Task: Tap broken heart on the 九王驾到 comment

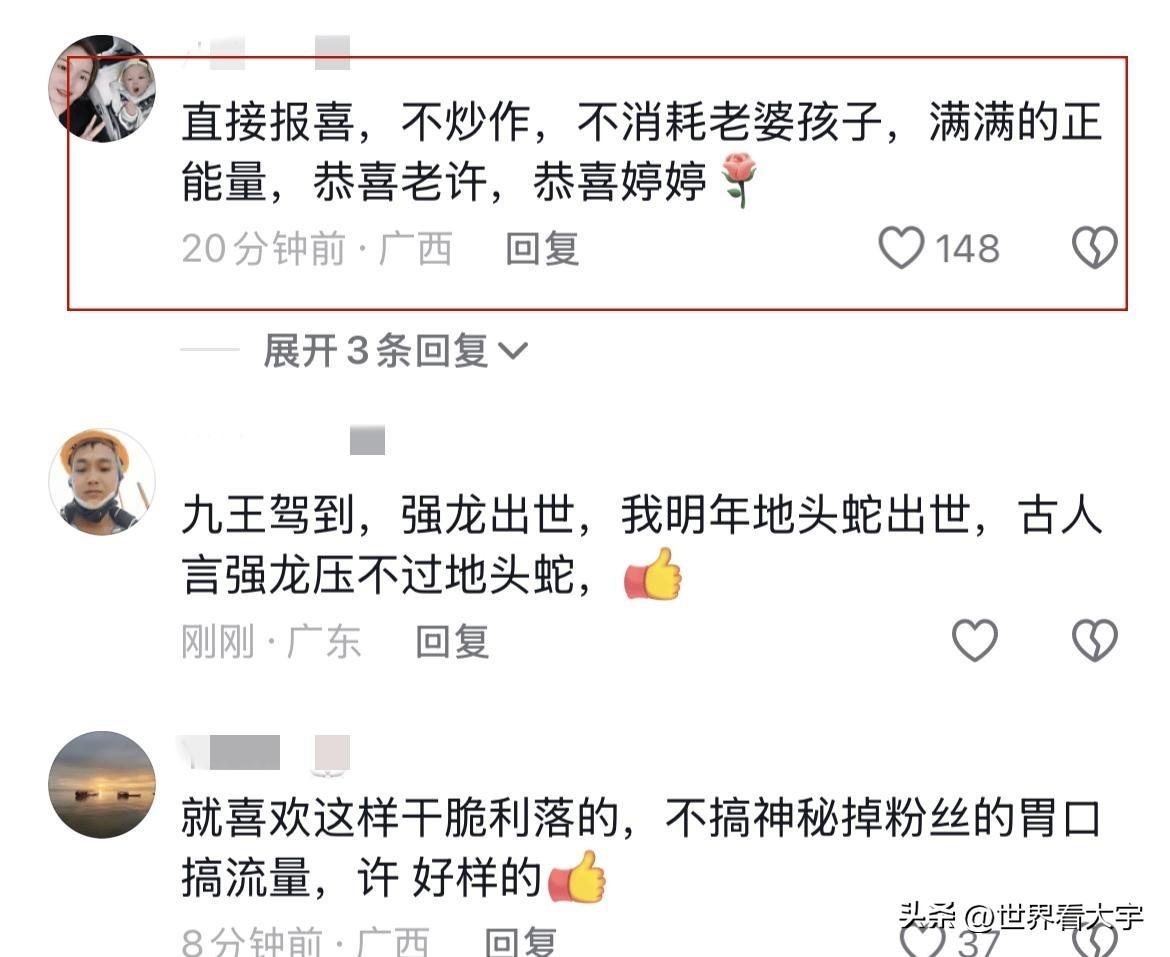Action: [x=1094, y=640]
